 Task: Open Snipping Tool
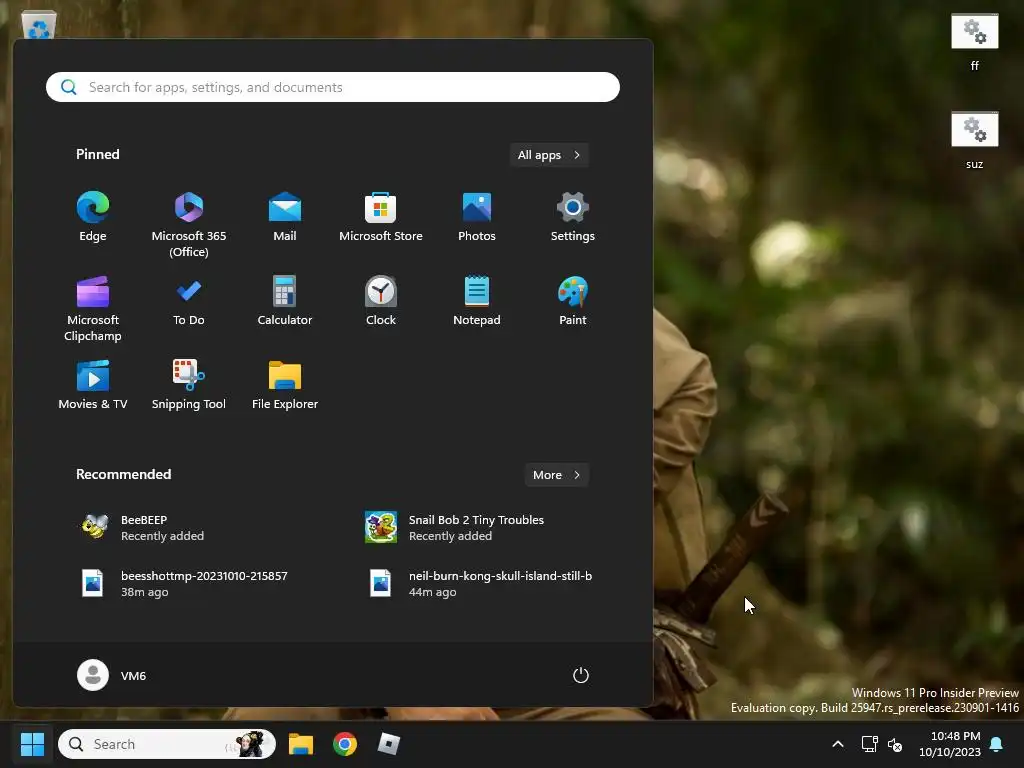pyautogui.click(x=189, y=385)
